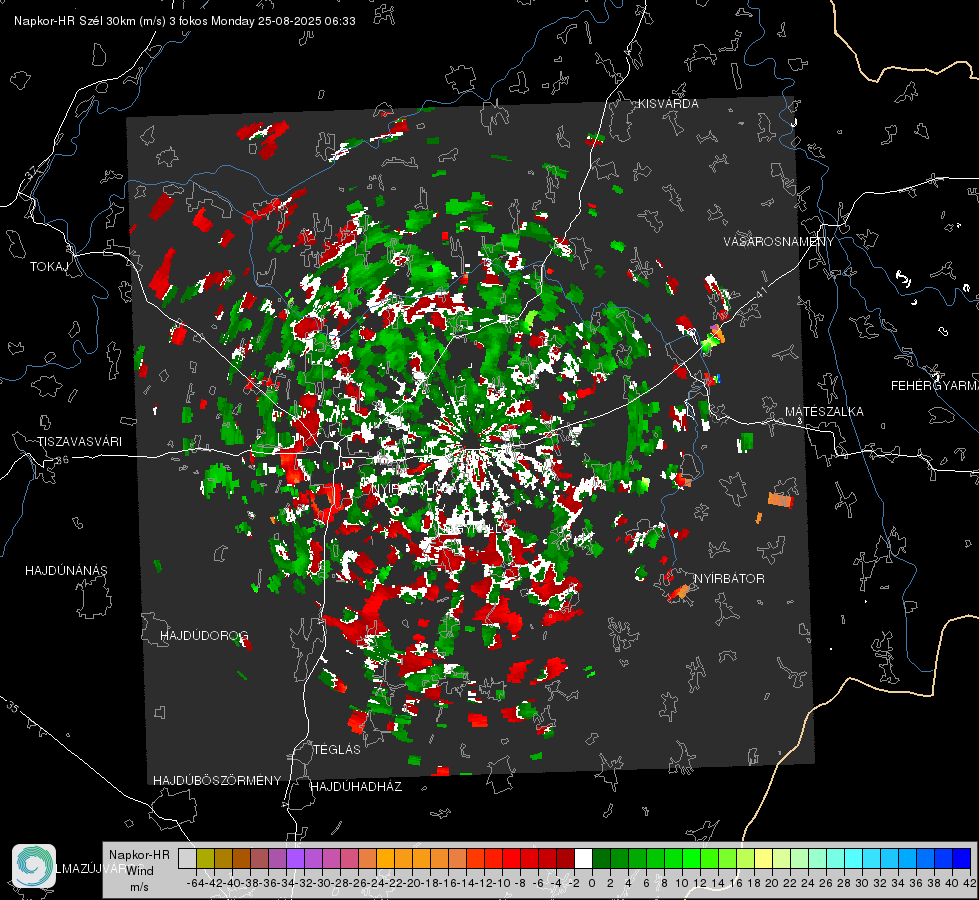Image resolution: width=979 pixels, height=900 pixels.
Task: Pick the olive swatch between -64 and -42
Action: tap(205, 858)
